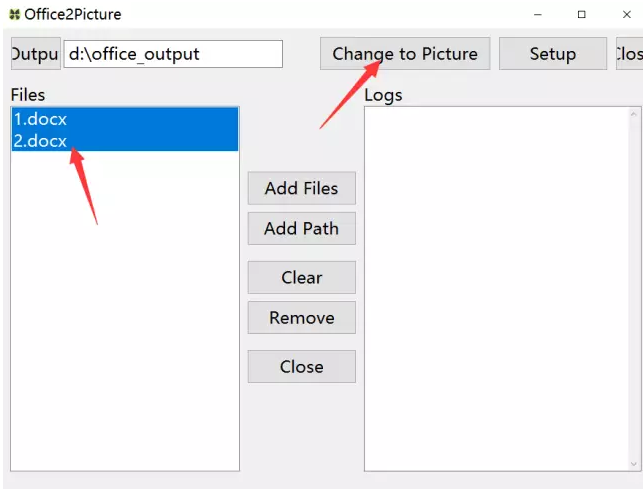Select 2.docx in the Files list
This screenshot has width=644, height=491.
tap(125, 141)
